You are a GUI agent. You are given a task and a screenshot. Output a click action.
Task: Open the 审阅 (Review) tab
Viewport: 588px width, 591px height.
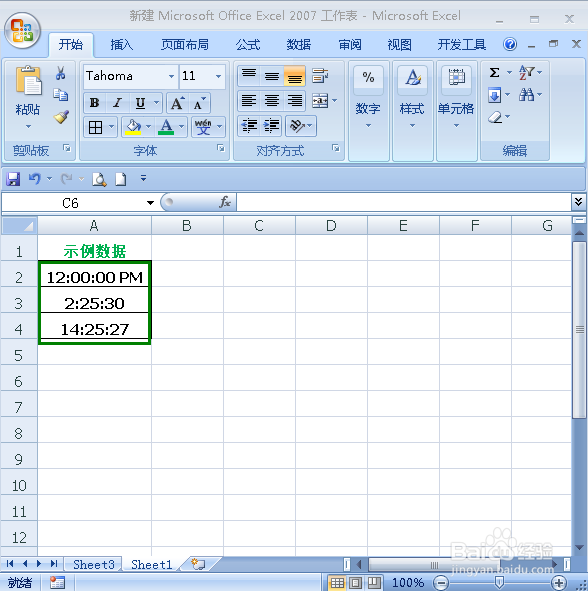(350, 44)
